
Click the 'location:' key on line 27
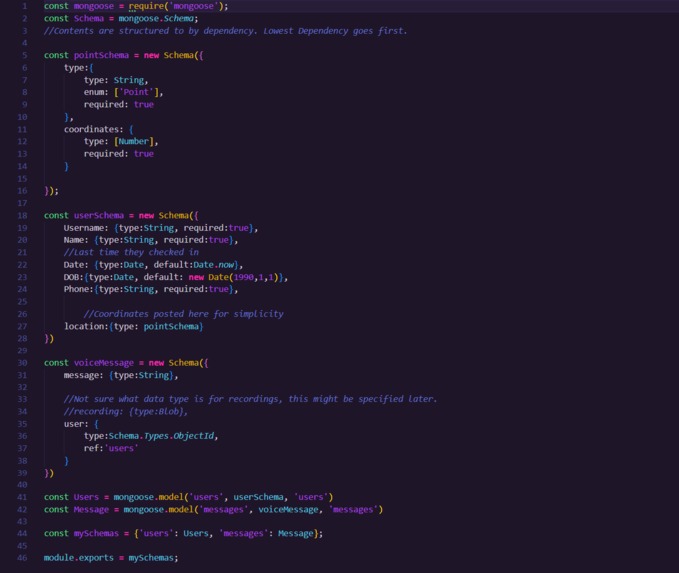(x=86, y=327)
